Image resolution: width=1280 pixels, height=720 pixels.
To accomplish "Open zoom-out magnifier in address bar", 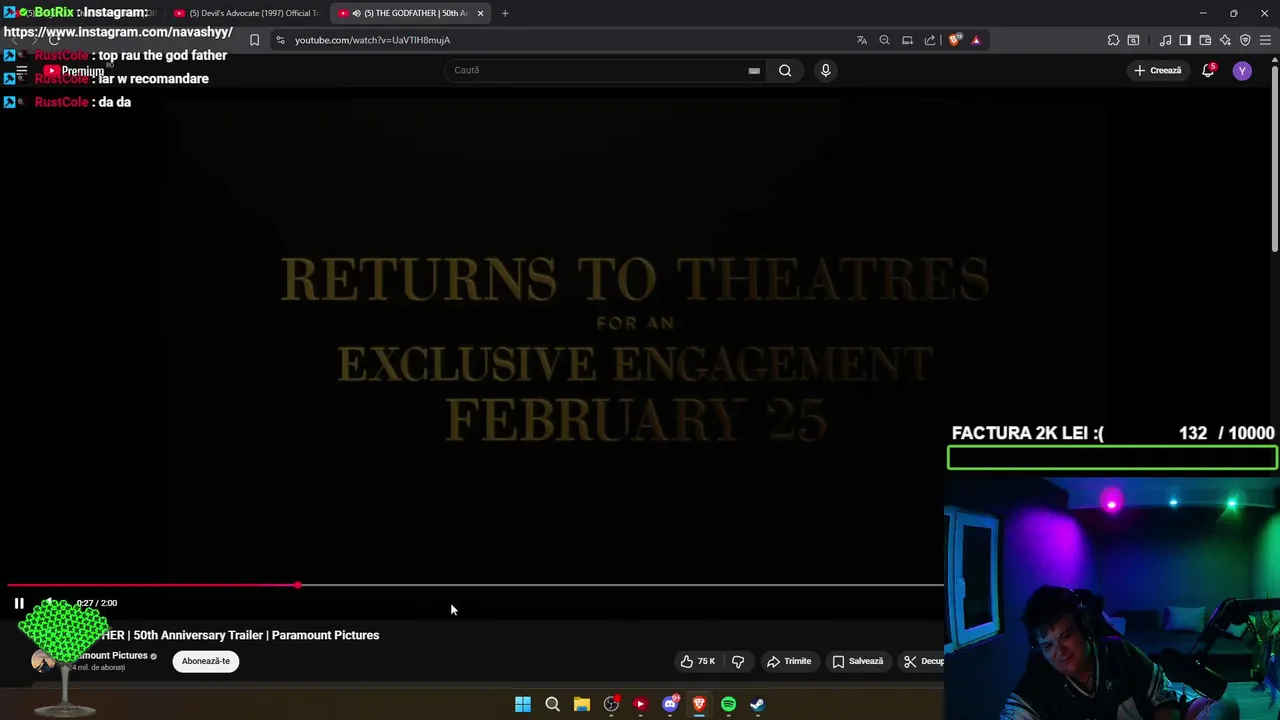I will point(884,40).
